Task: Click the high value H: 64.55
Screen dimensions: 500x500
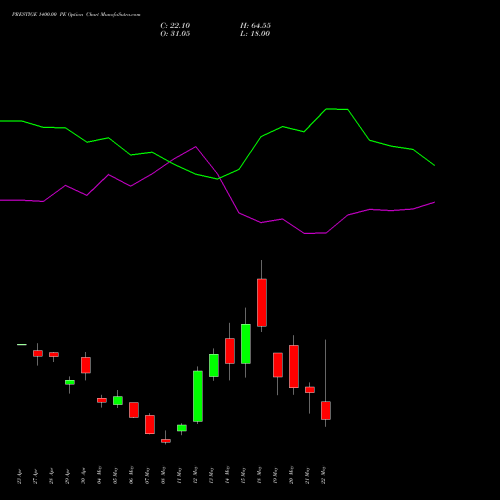Action: [x=255, y=26]
